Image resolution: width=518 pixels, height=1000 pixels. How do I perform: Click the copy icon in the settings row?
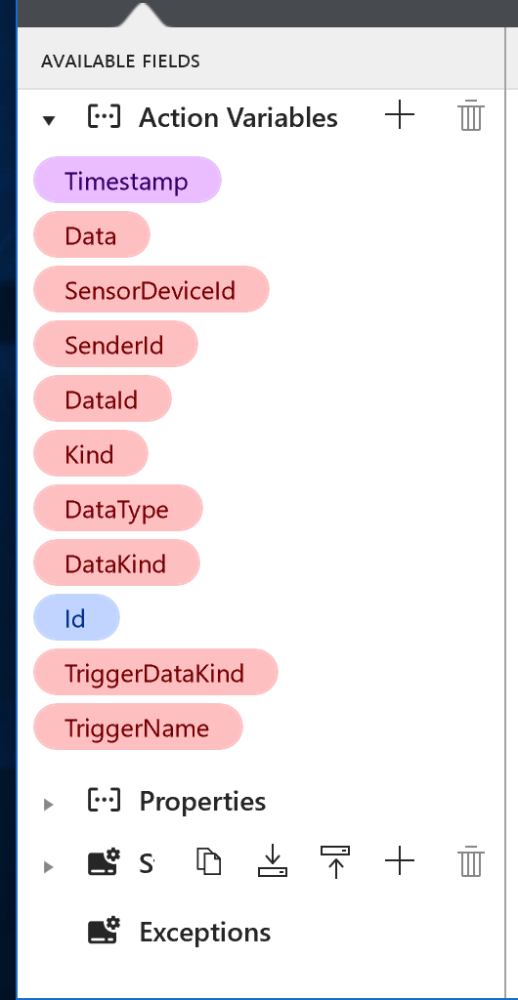point(209,862)
